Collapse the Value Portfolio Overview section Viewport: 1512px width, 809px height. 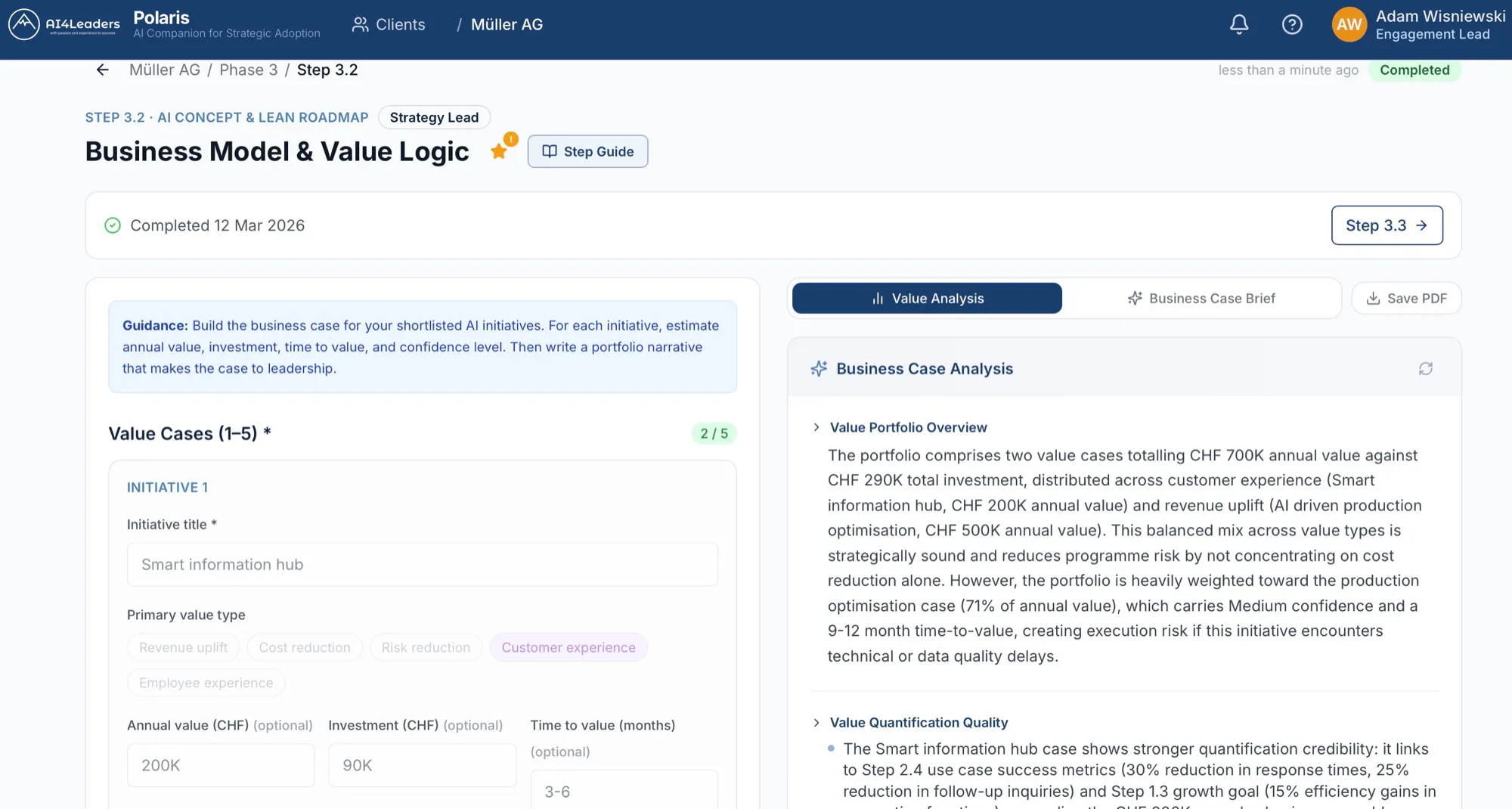coord(816,427)
